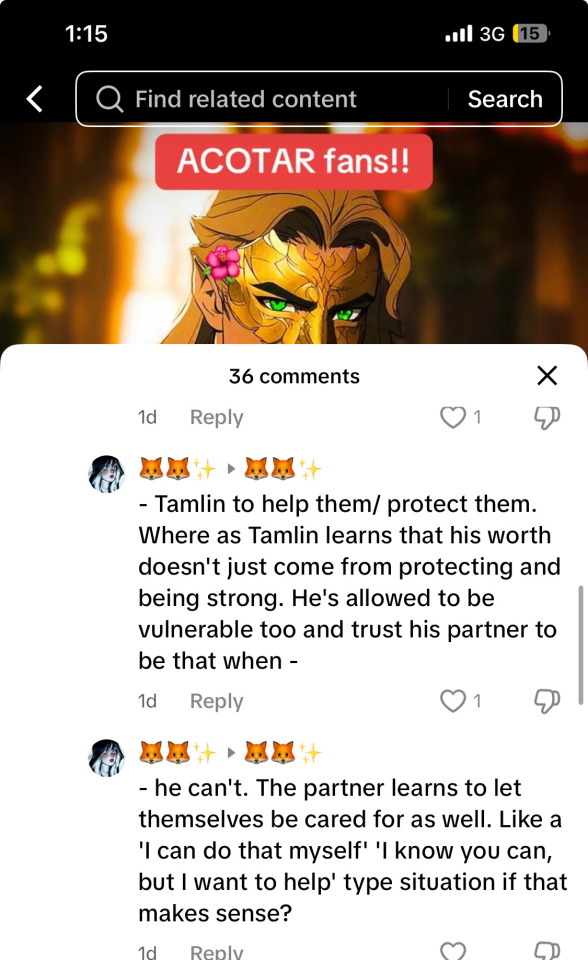Like the first comment with heart
The image size is (588, 960).
(x=453, y=417)
